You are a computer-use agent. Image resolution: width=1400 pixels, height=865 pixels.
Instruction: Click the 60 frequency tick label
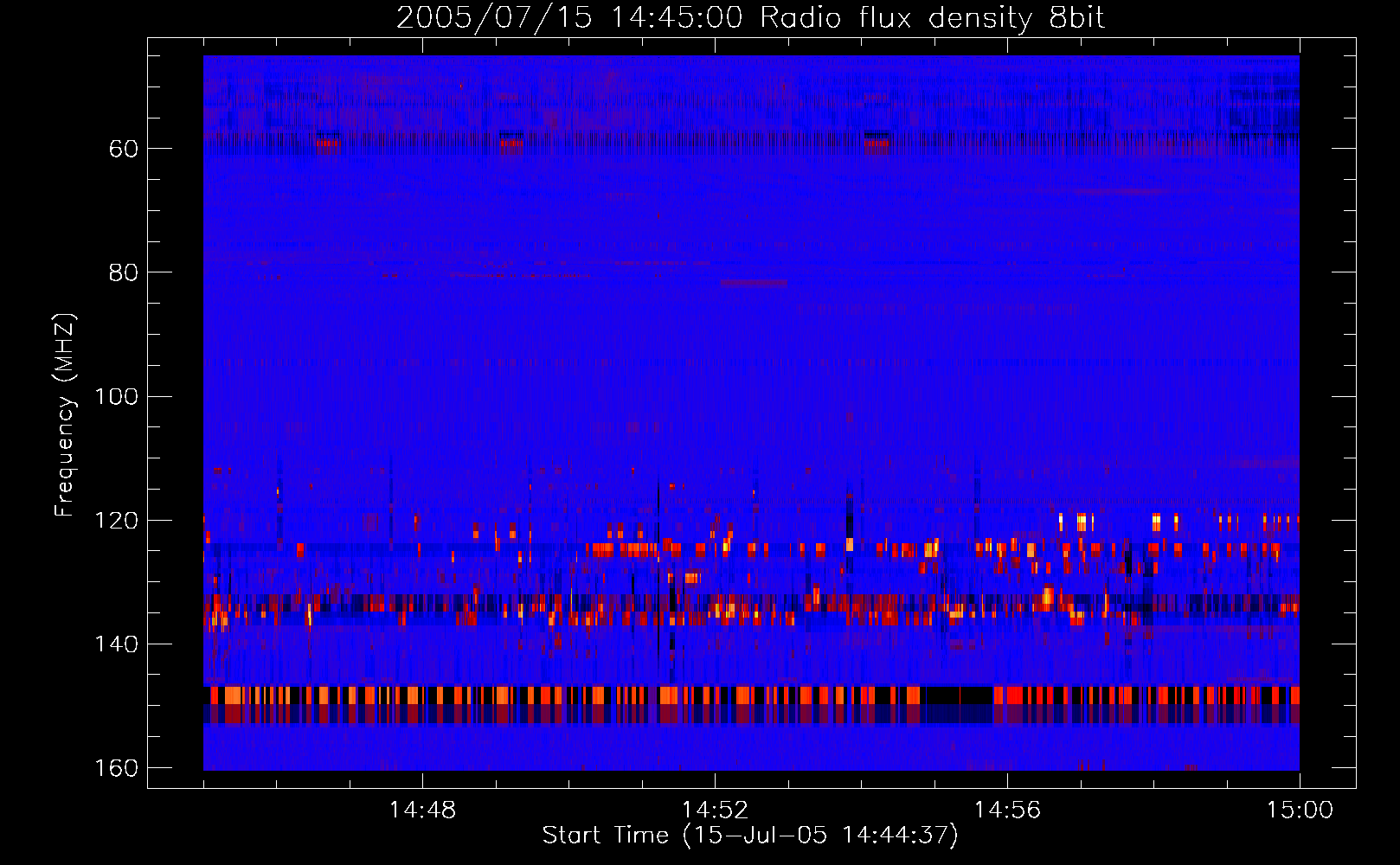tap(124, 149)
